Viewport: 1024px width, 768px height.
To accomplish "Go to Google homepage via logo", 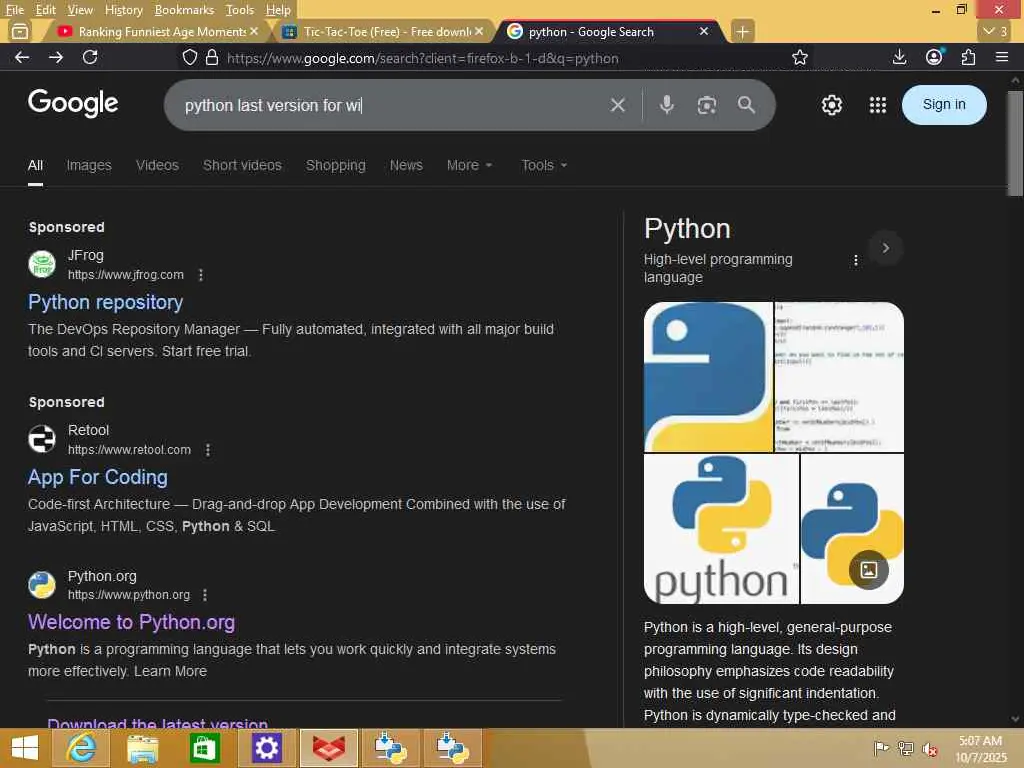I will [72, 103].
